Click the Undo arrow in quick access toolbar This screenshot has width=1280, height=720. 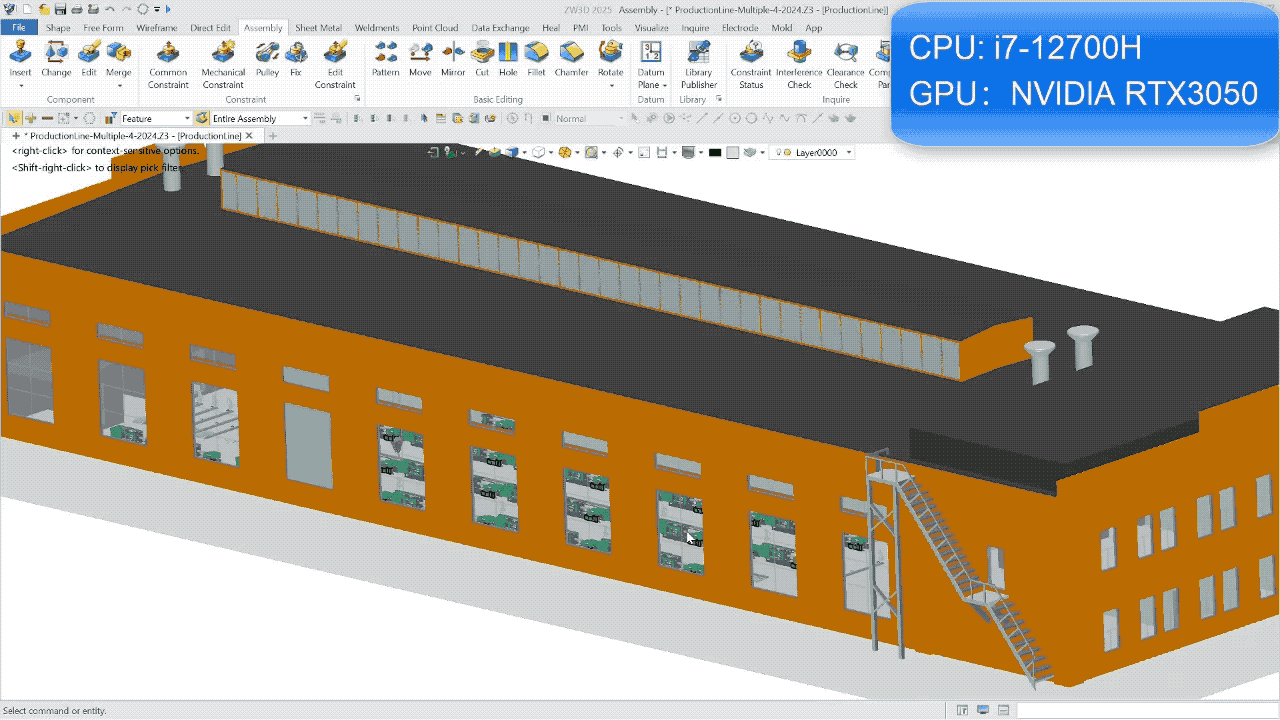click(x=111, y=9)
